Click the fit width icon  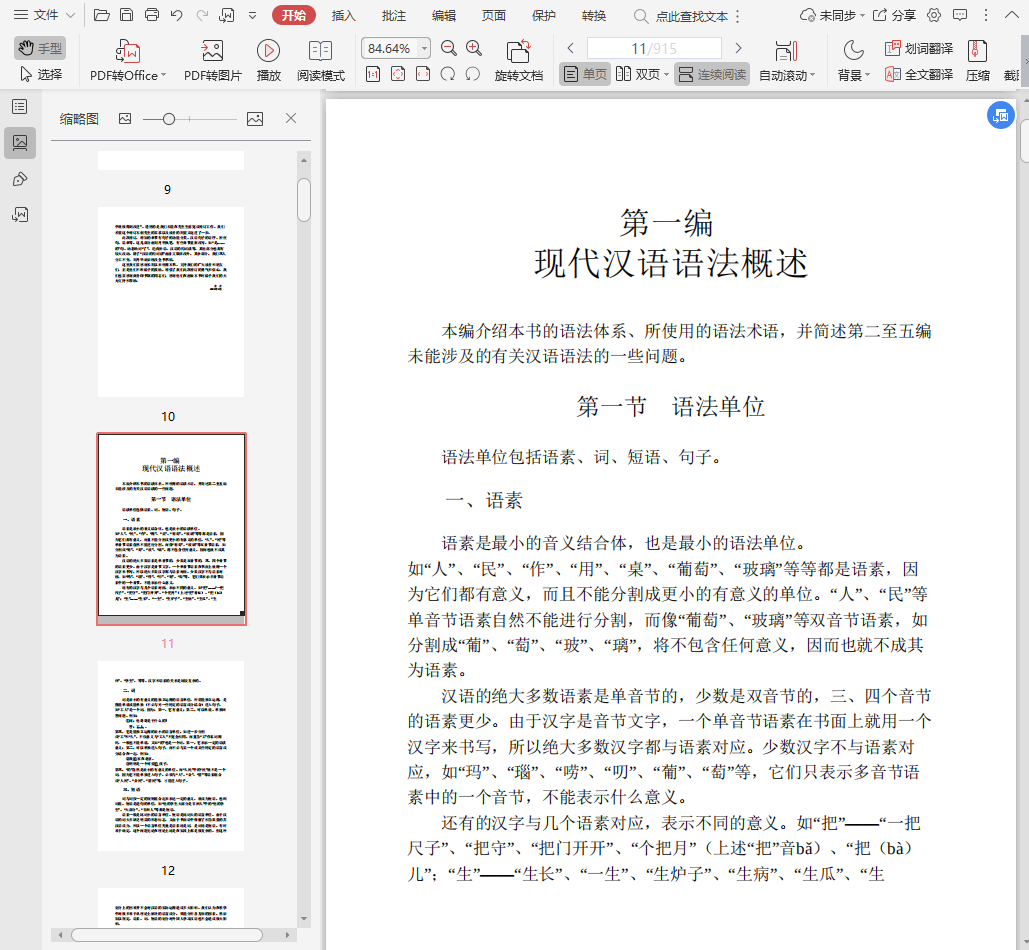tap(423, 74)
